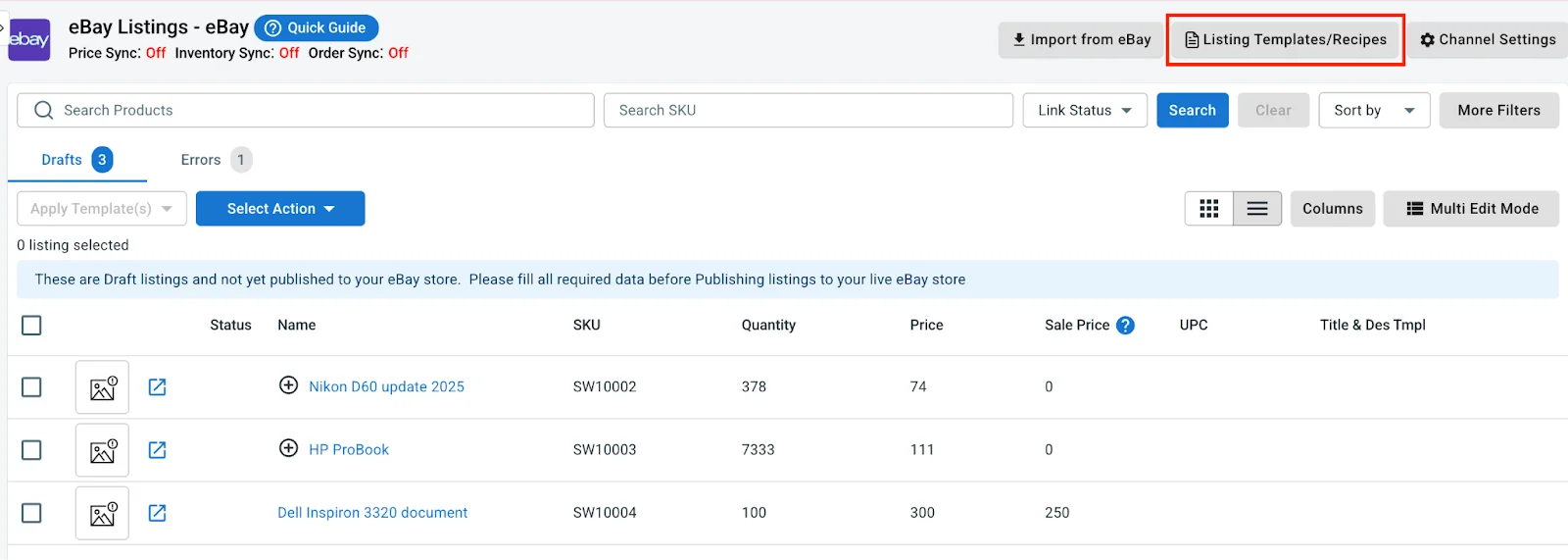
Task: Click SKU cell SW10004
Action: coord(605,512)
